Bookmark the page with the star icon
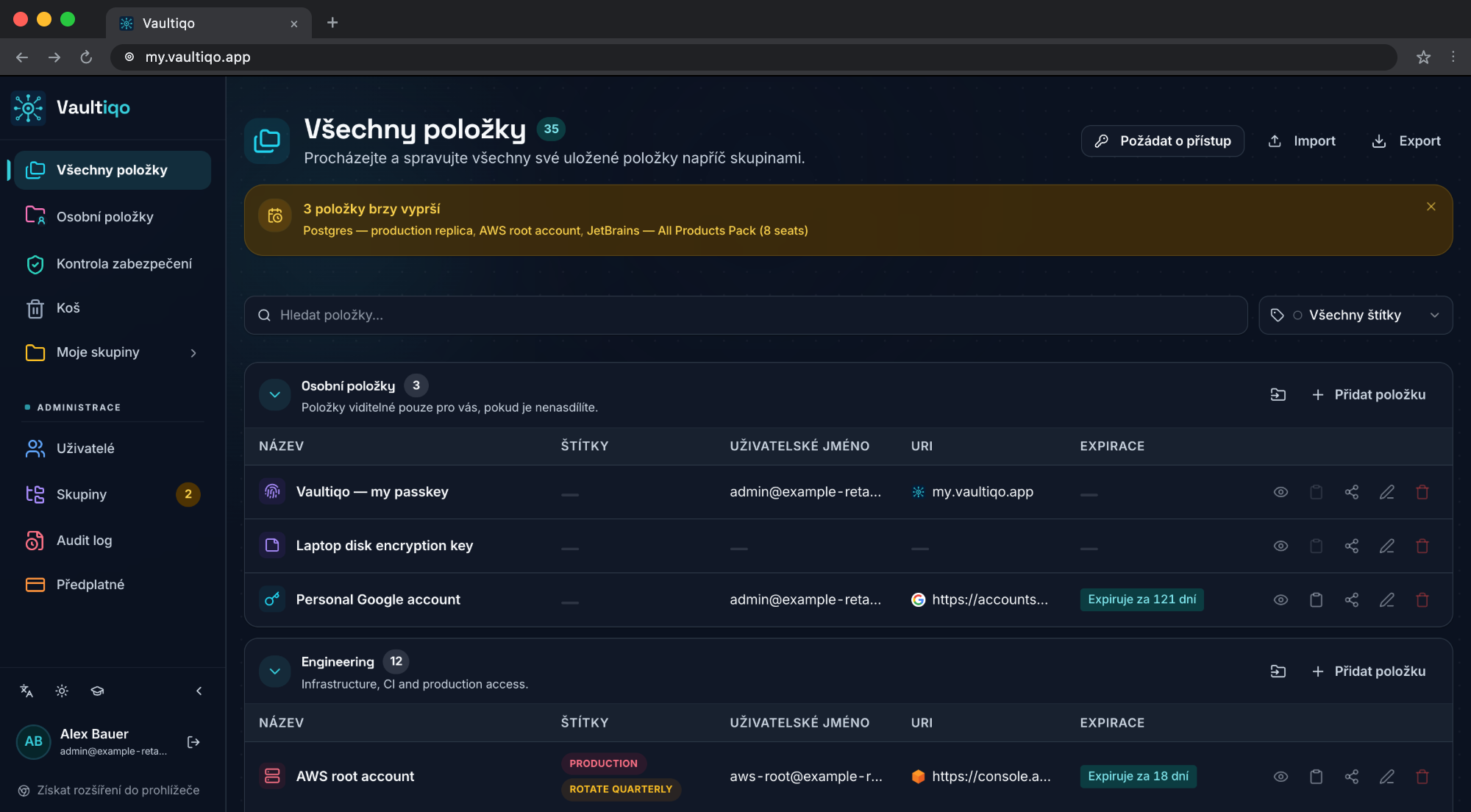1471x812 pixels. [1423, 57]
